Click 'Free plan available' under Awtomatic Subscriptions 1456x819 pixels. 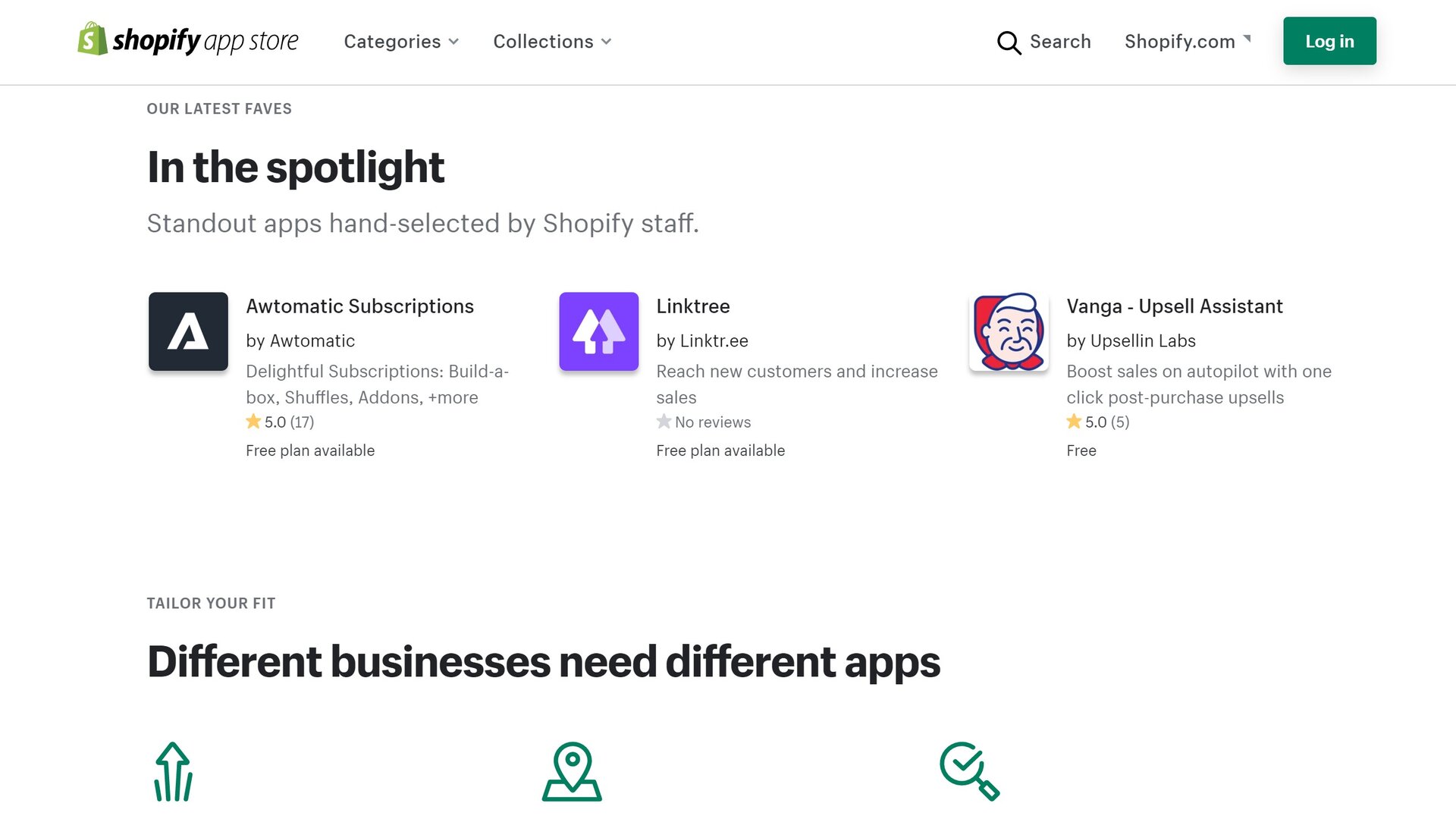(x=310, y=450)
